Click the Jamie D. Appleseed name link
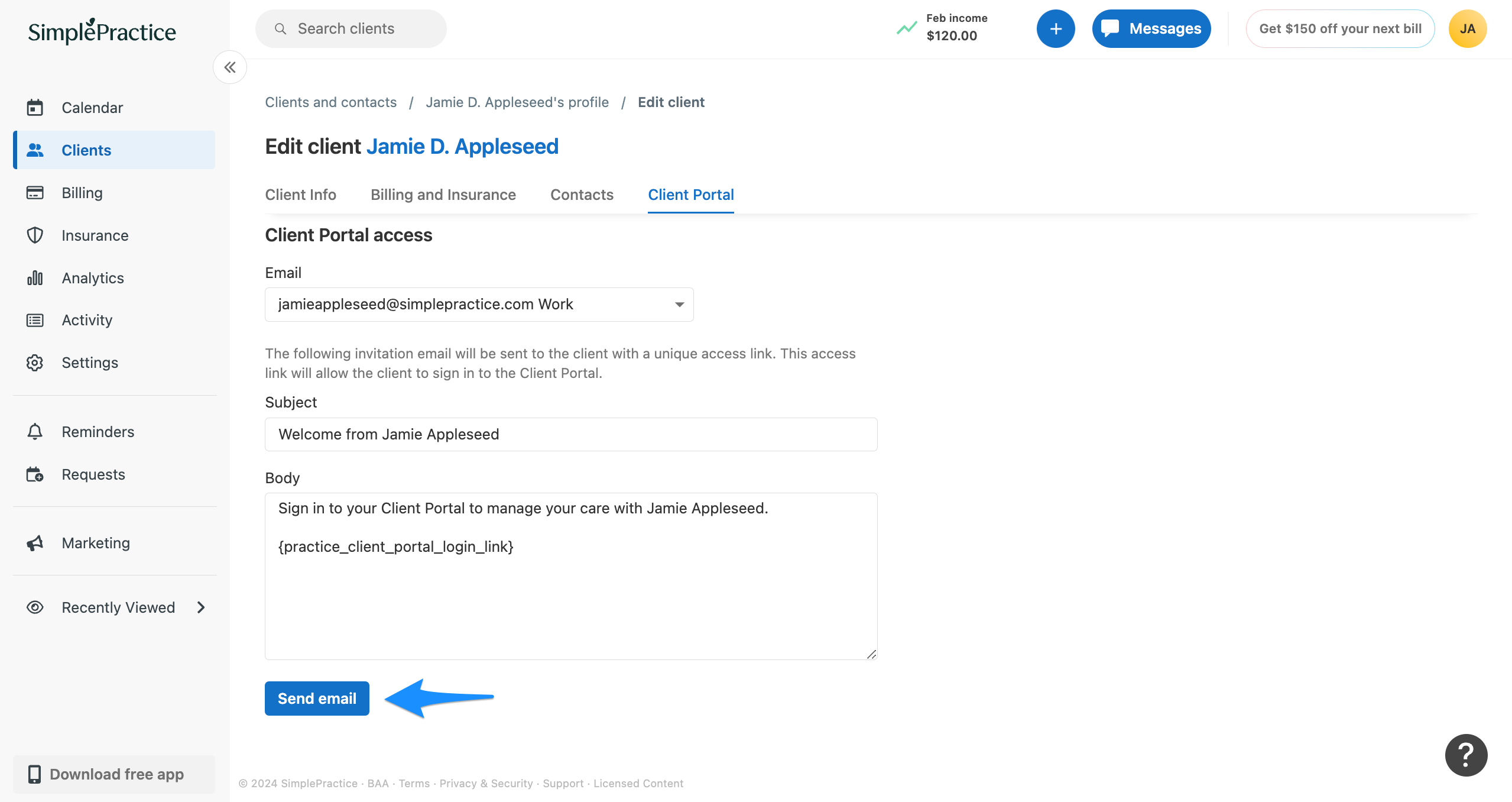 [x=462, y=146]
